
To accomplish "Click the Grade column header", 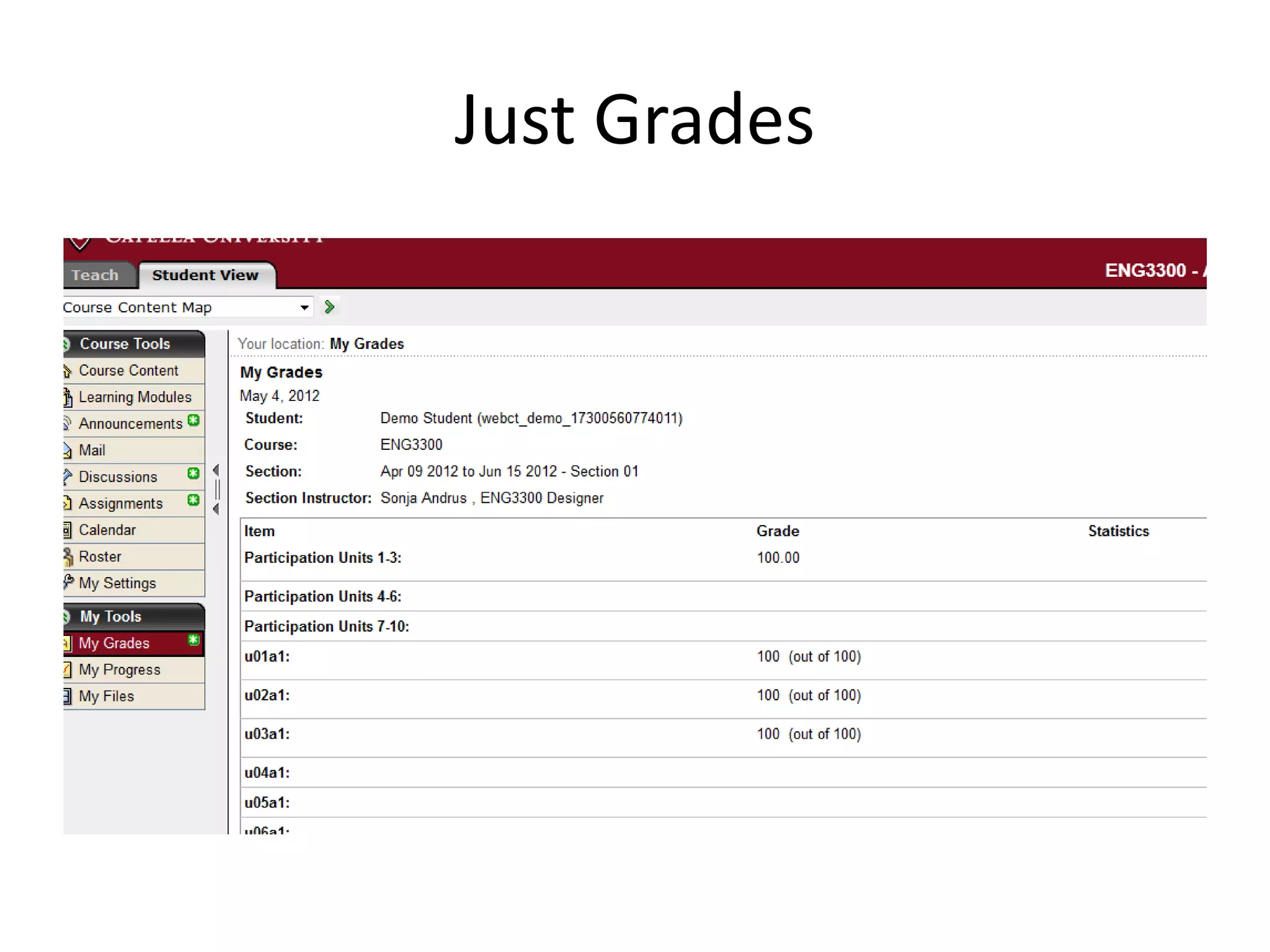I will 778,531.
